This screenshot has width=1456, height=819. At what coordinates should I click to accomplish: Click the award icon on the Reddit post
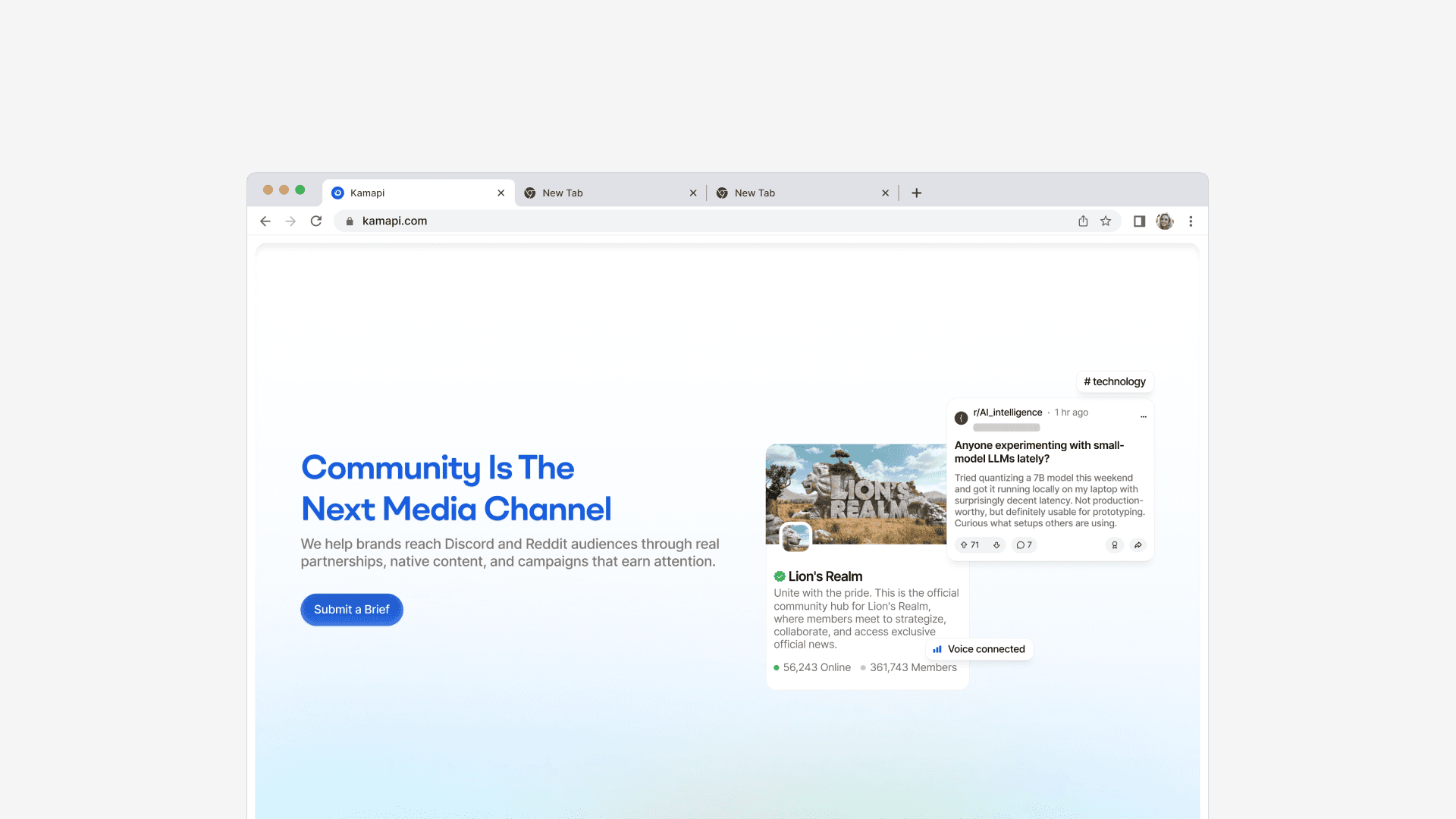[1114, 544]
